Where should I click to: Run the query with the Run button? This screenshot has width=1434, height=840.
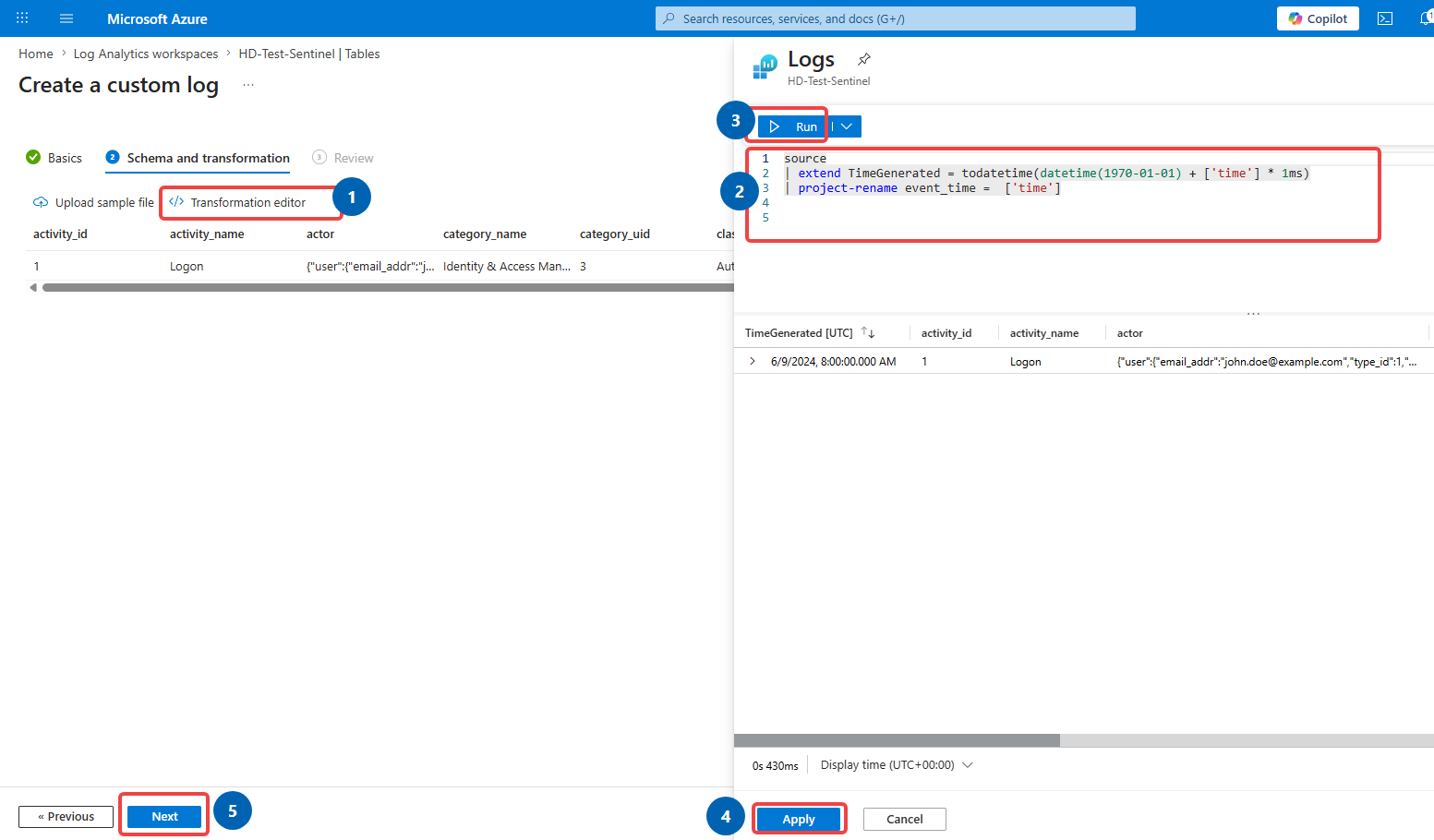tap(793, 126)
